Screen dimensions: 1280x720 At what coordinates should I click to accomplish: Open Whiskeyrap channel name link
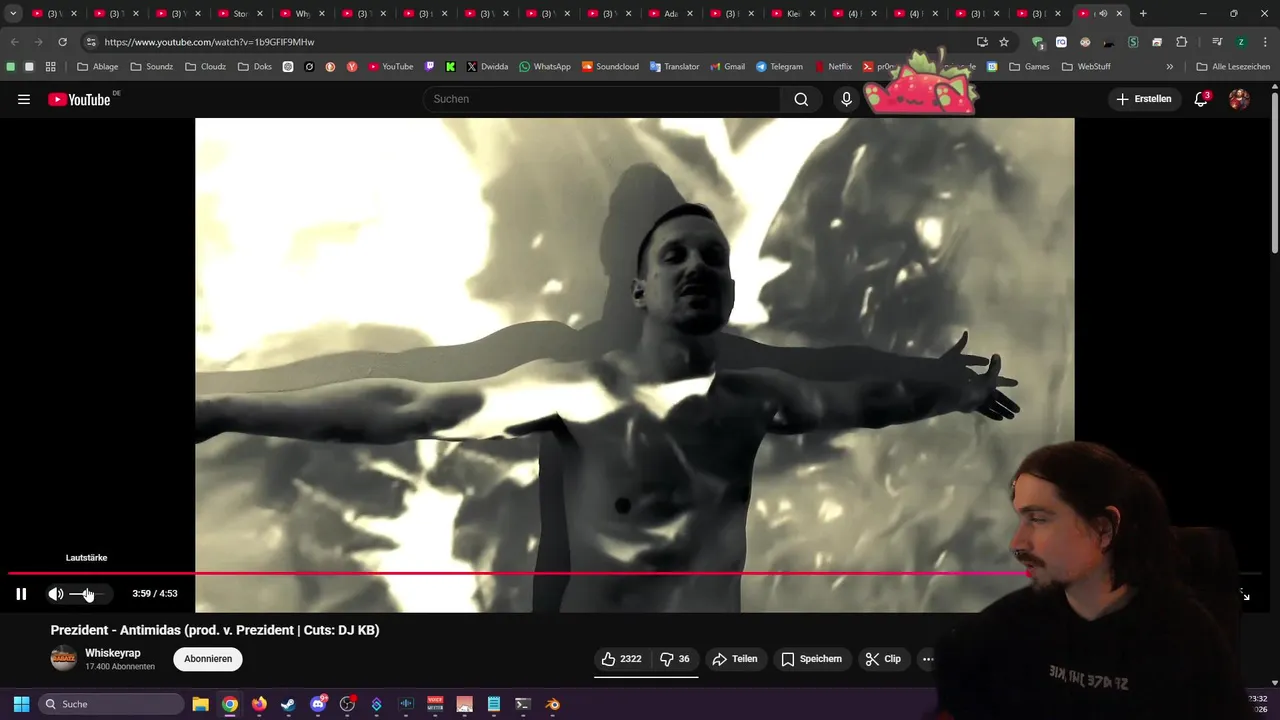(113, 653)
